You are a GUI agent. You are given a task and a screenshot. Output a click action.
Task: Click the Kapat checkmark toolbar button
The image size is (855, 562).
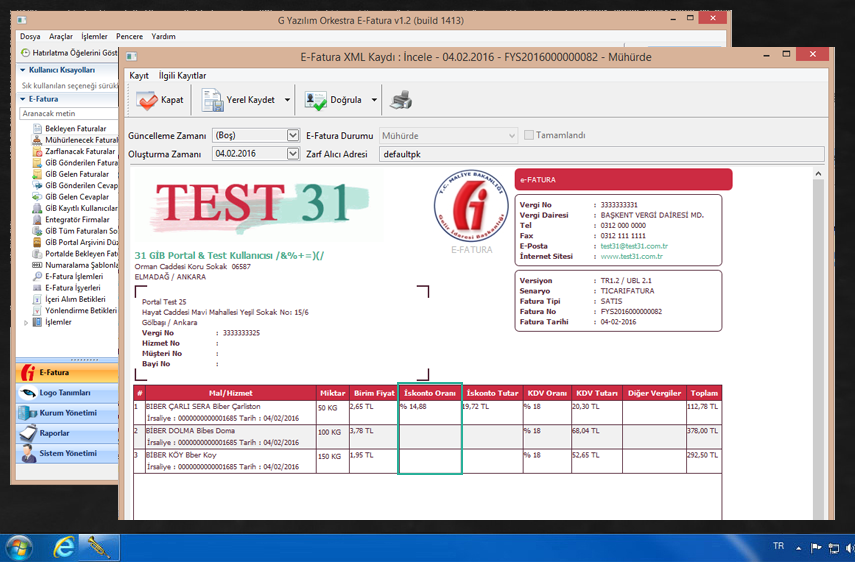pos(159,100)
